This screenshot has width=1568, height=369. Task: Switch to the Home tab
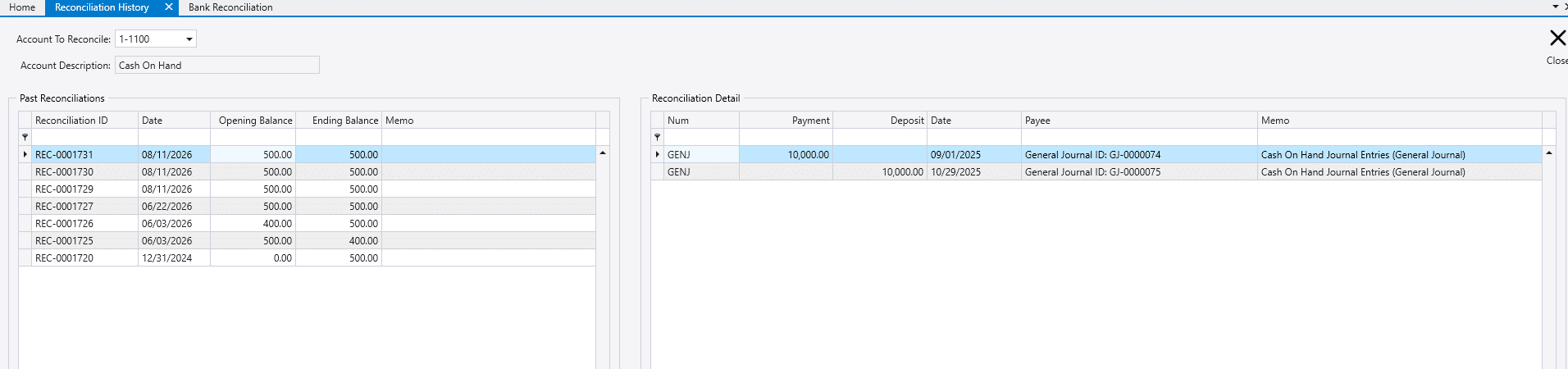tap(22, 7)
